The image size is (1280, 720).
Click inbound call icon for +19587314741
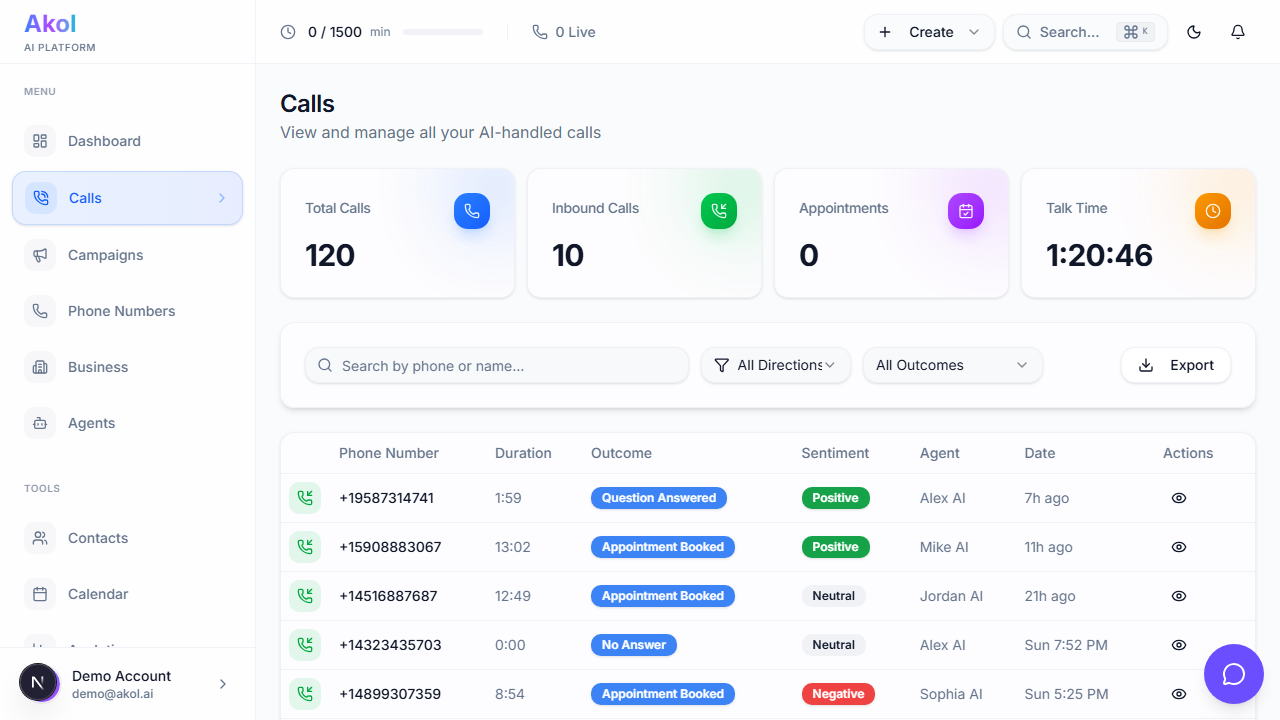(x=305, y=498)
